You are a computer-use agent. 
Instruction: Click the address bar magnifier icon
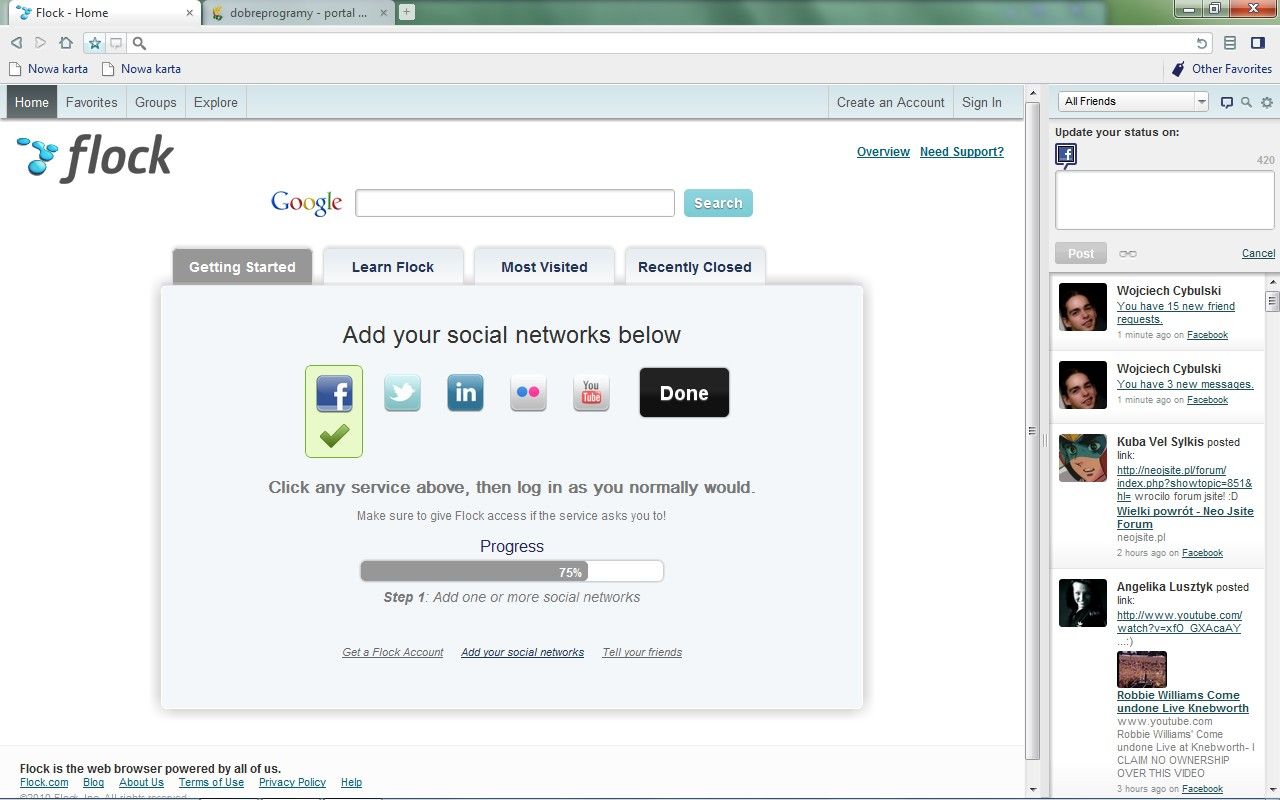[x=139, y=43]
